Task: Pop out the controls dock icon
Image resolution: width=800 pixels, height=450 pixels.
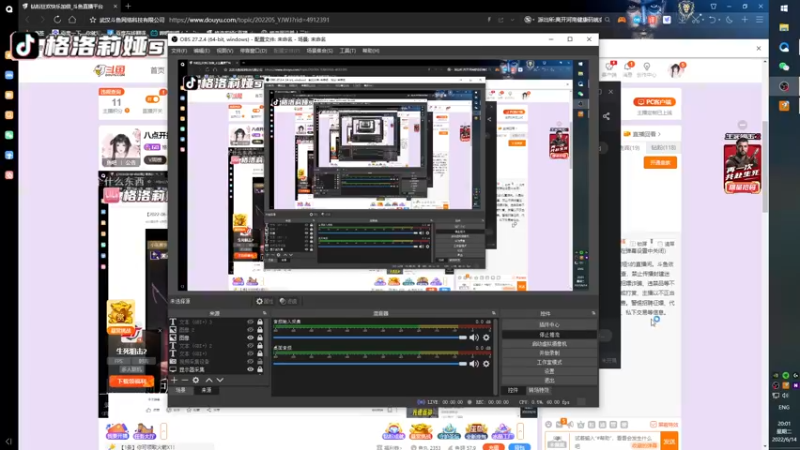Action: pyautogui.click(x=593, y=313)
